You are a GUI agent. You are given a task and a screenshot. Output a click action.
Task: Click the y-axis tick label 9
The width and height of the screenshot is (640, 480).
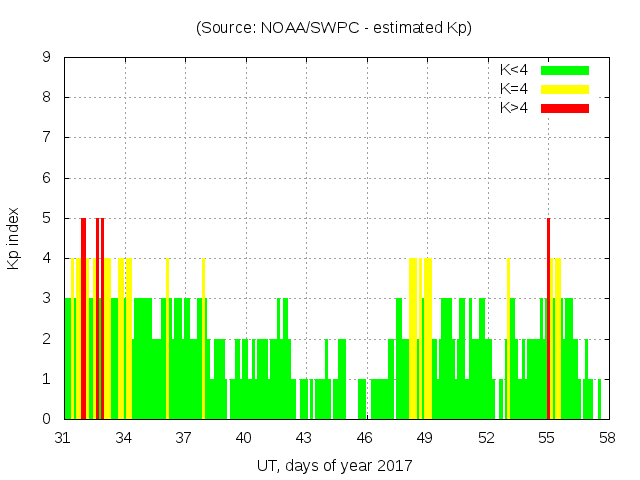click(x=47, y=58)
